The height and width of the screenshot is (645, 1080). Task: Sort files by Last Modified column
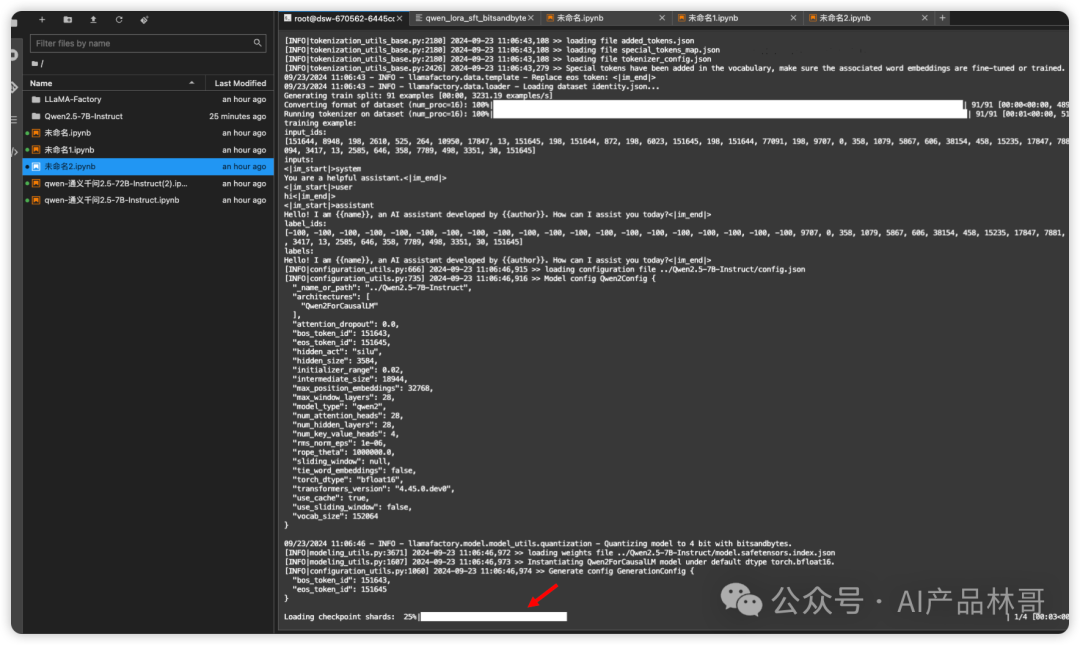pos(240,83)
